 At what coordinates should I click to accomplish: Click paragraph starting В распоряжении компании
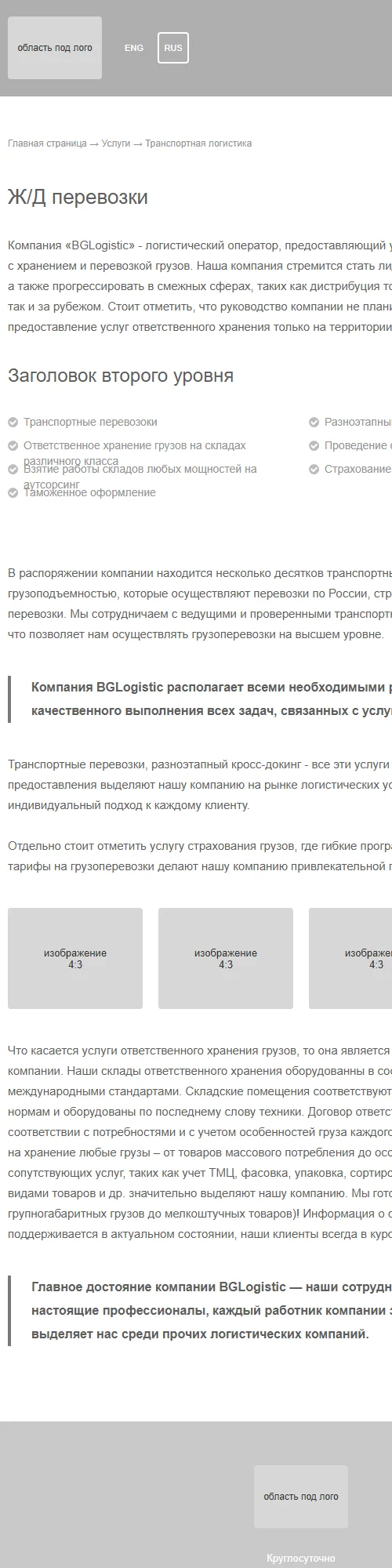[x=200, y=603]
